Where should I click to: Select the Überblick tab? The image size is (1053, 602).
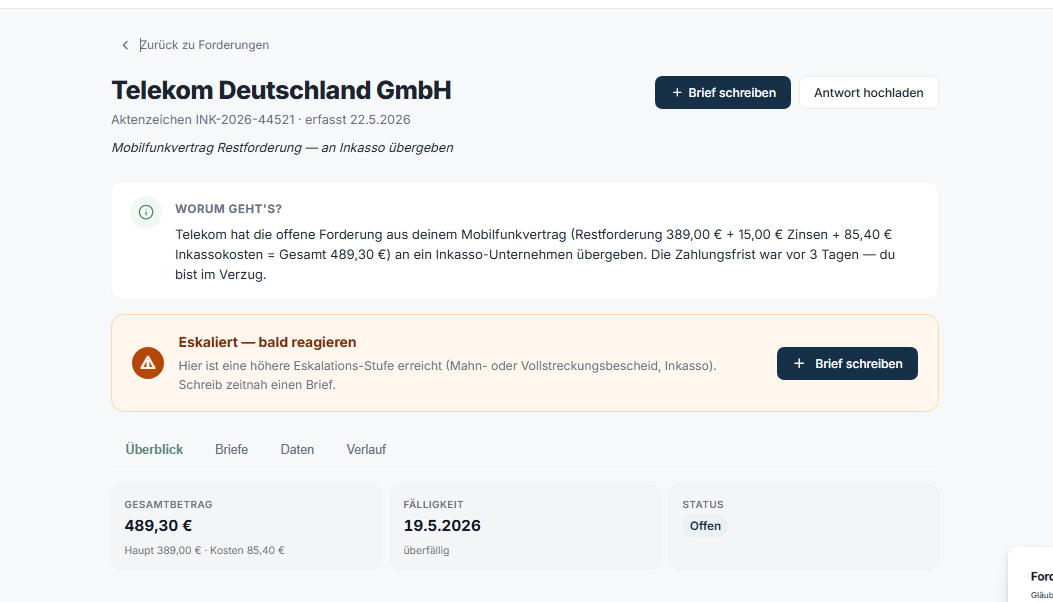click(154, 449)
